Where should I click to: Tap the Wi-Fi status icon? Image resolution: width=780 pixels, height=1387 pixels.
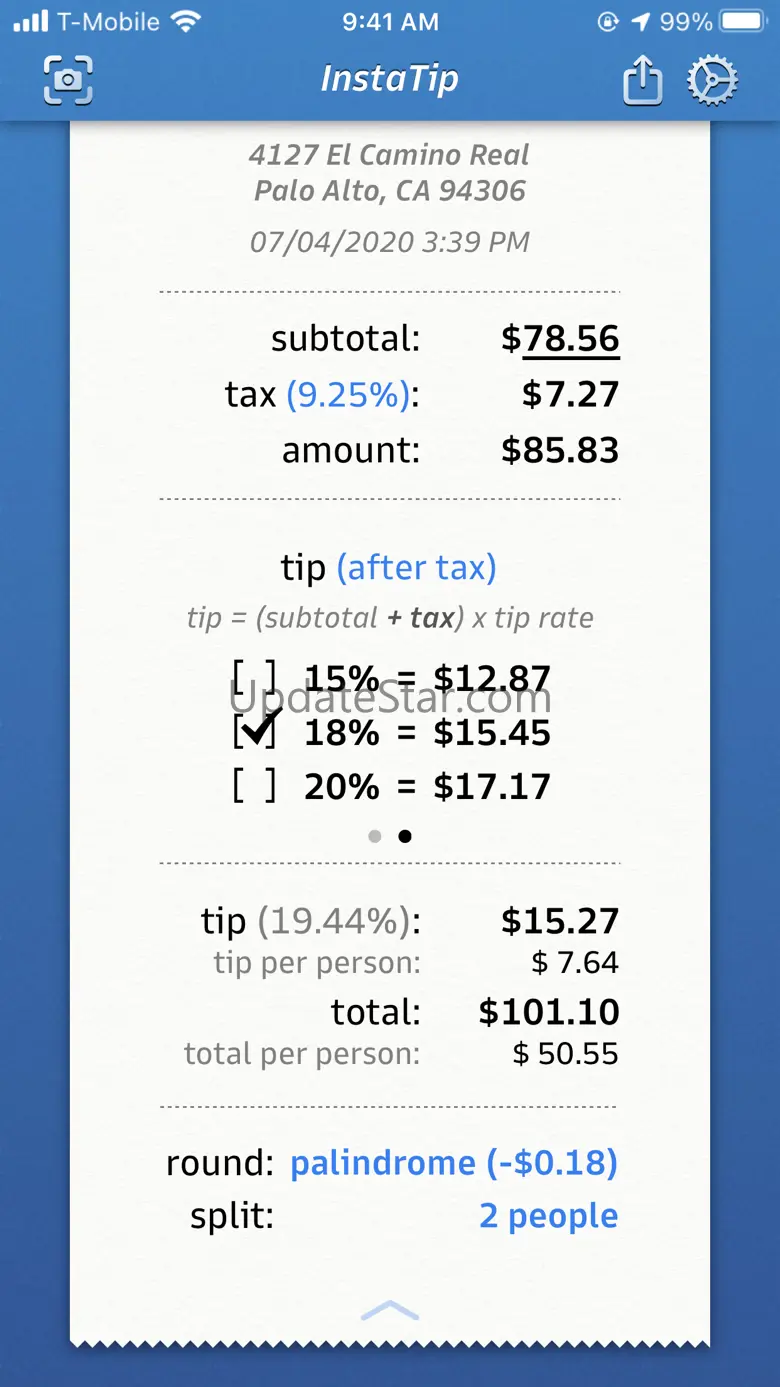[x=186, y=22]
